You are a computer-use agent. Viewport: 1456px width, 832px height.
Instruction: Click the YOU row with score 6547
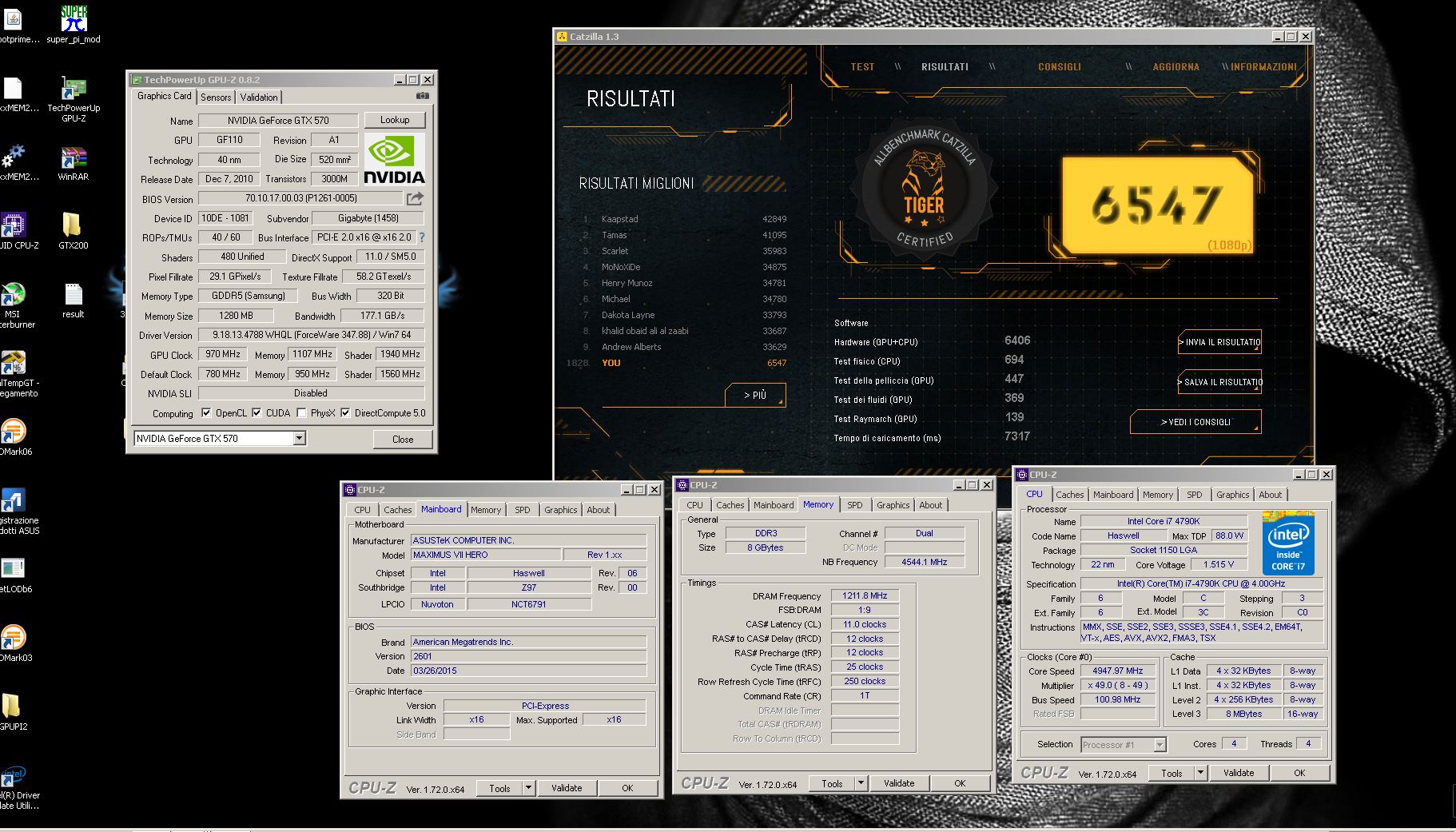click(678, 363)
